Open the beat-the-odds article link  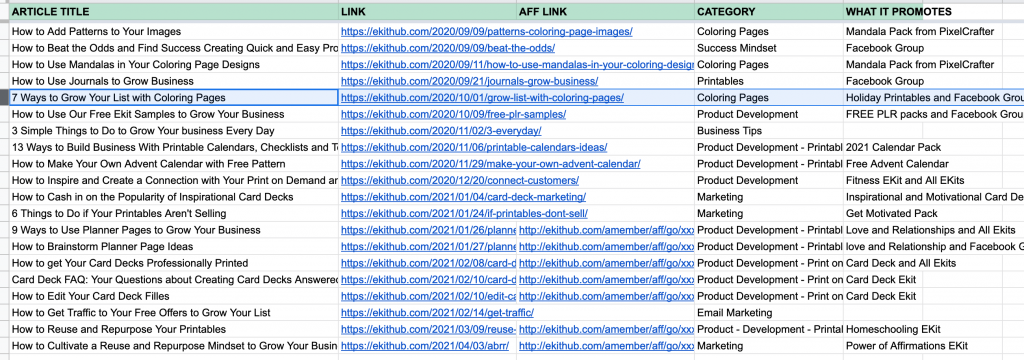tap(448, 48)
